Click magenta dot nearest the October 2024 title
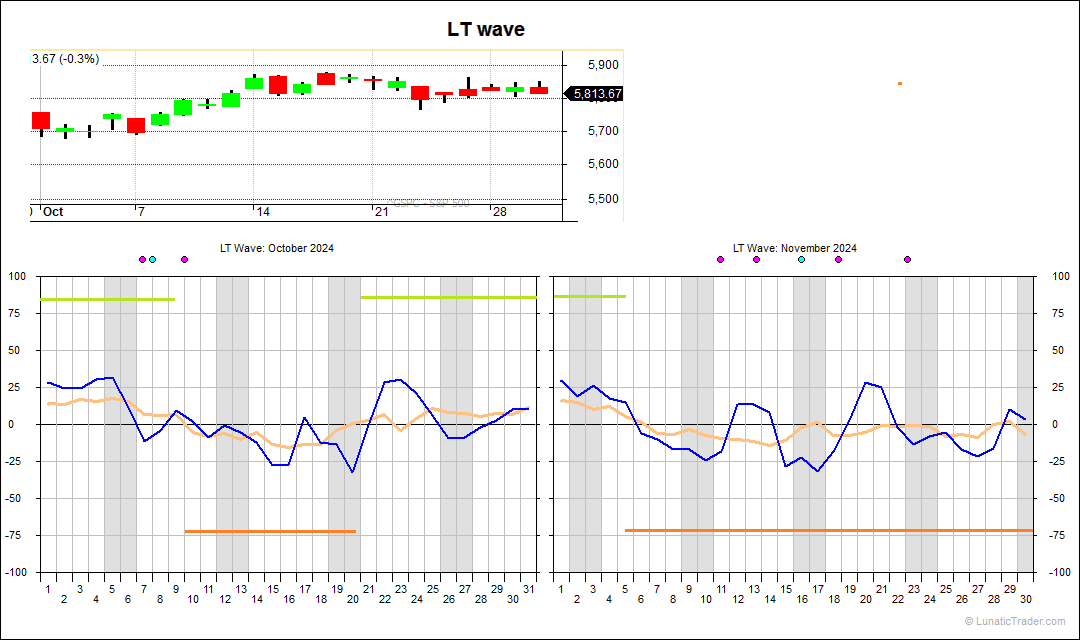Image resolution: width=1080 pixels, height=640 pixels. tap(184, 259)
